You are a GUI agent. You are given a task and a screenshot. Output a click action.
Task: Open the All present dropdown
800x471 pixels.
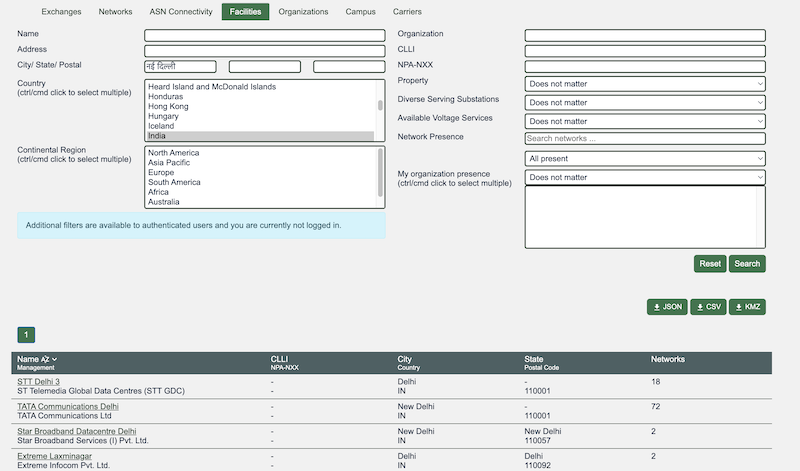point(645,159)
